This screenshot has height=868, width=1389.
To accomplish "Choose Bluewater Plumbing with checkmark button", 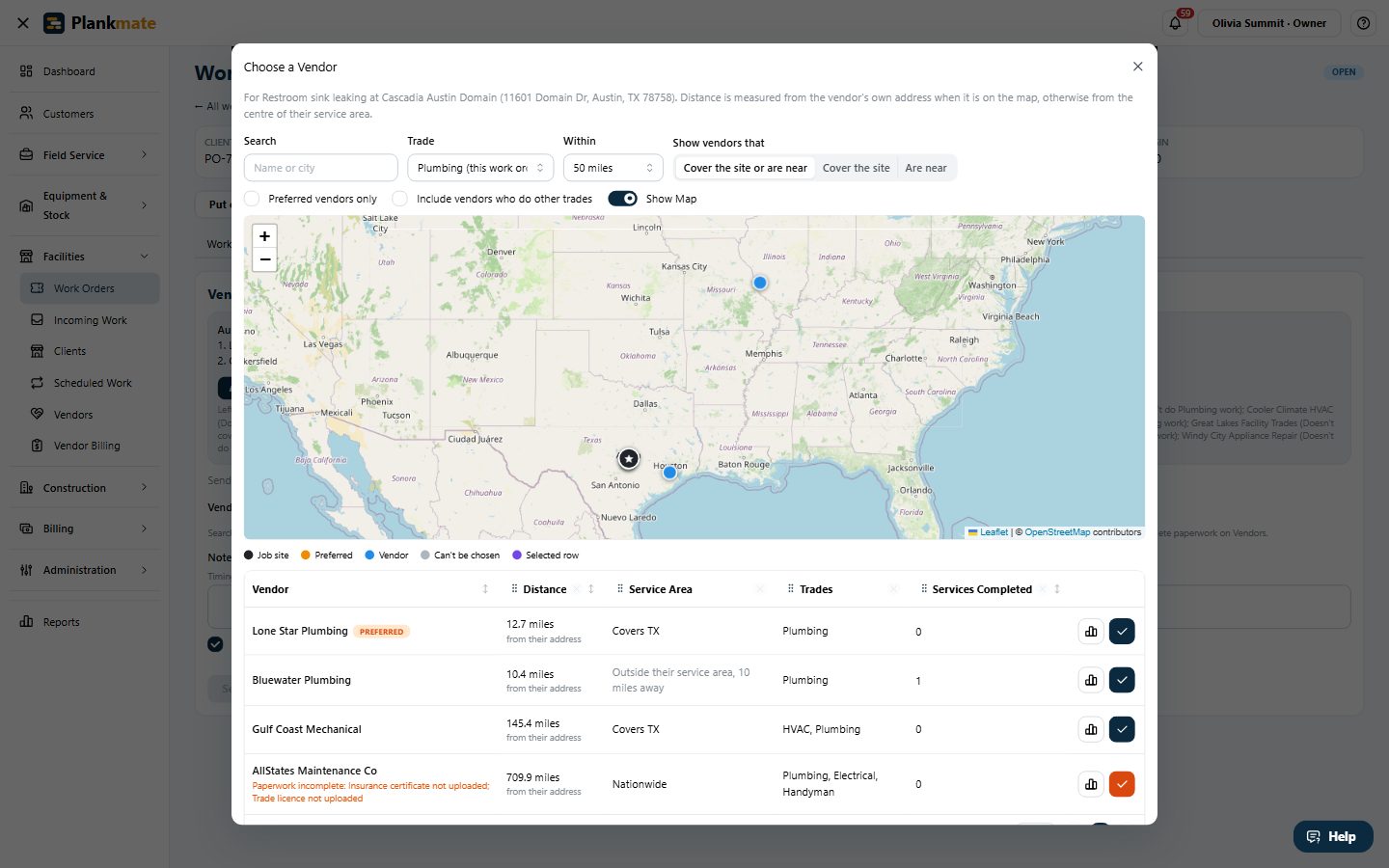I will pos(1122,680).
